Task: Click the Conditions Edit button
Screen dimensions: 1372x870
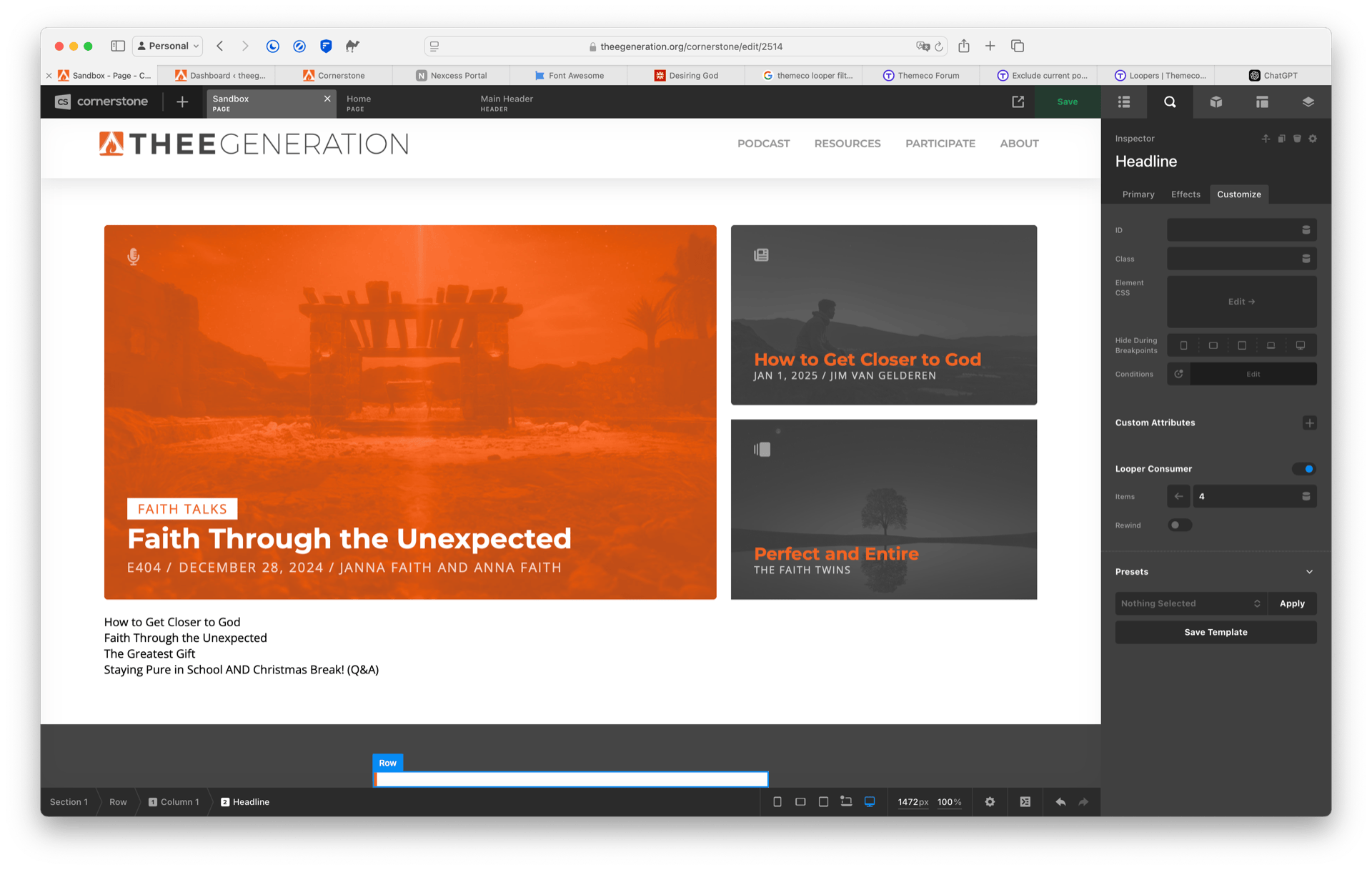Action: (1253, 374)
